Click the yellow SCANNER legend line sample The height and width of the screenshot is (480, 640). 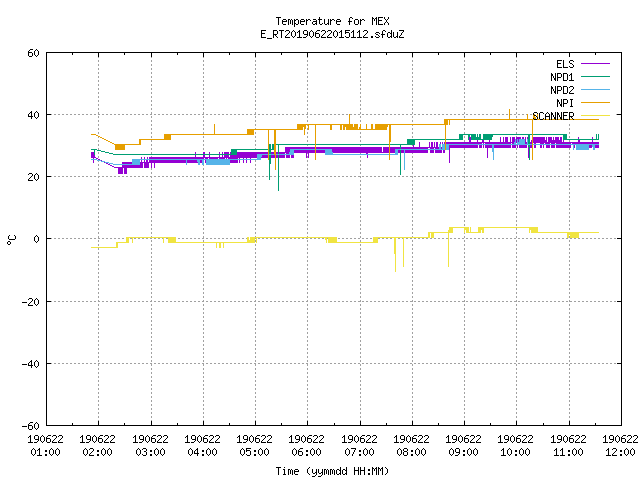coord(595,116)
